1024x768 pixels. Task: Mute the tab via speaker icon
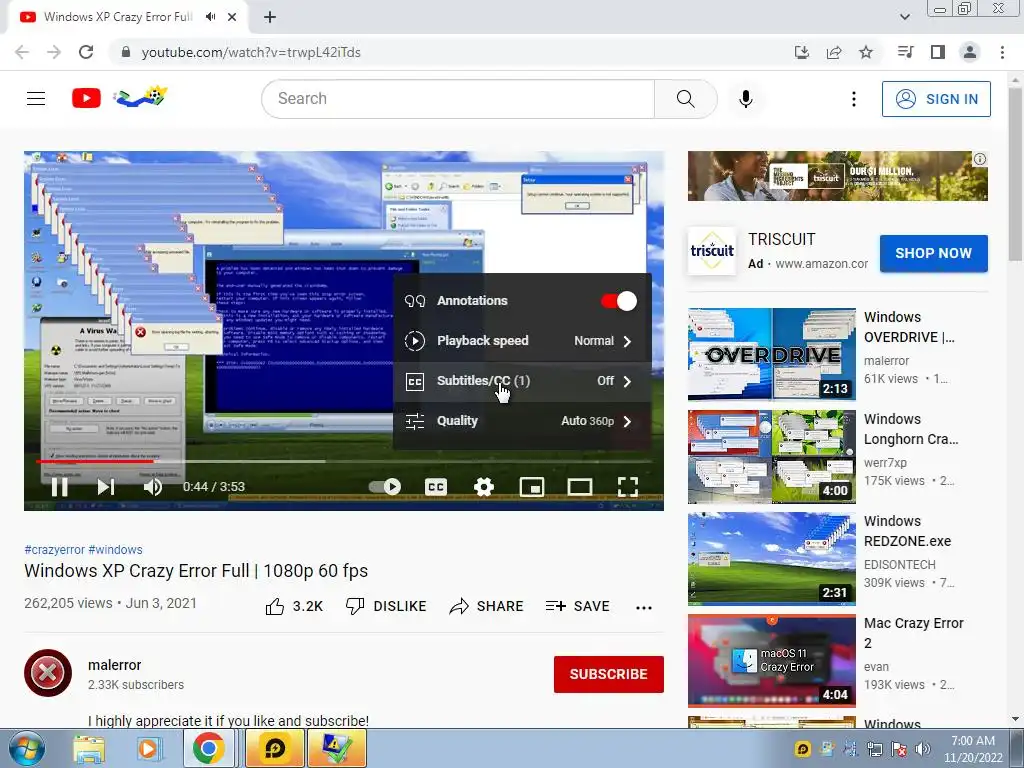coord(210,17)
